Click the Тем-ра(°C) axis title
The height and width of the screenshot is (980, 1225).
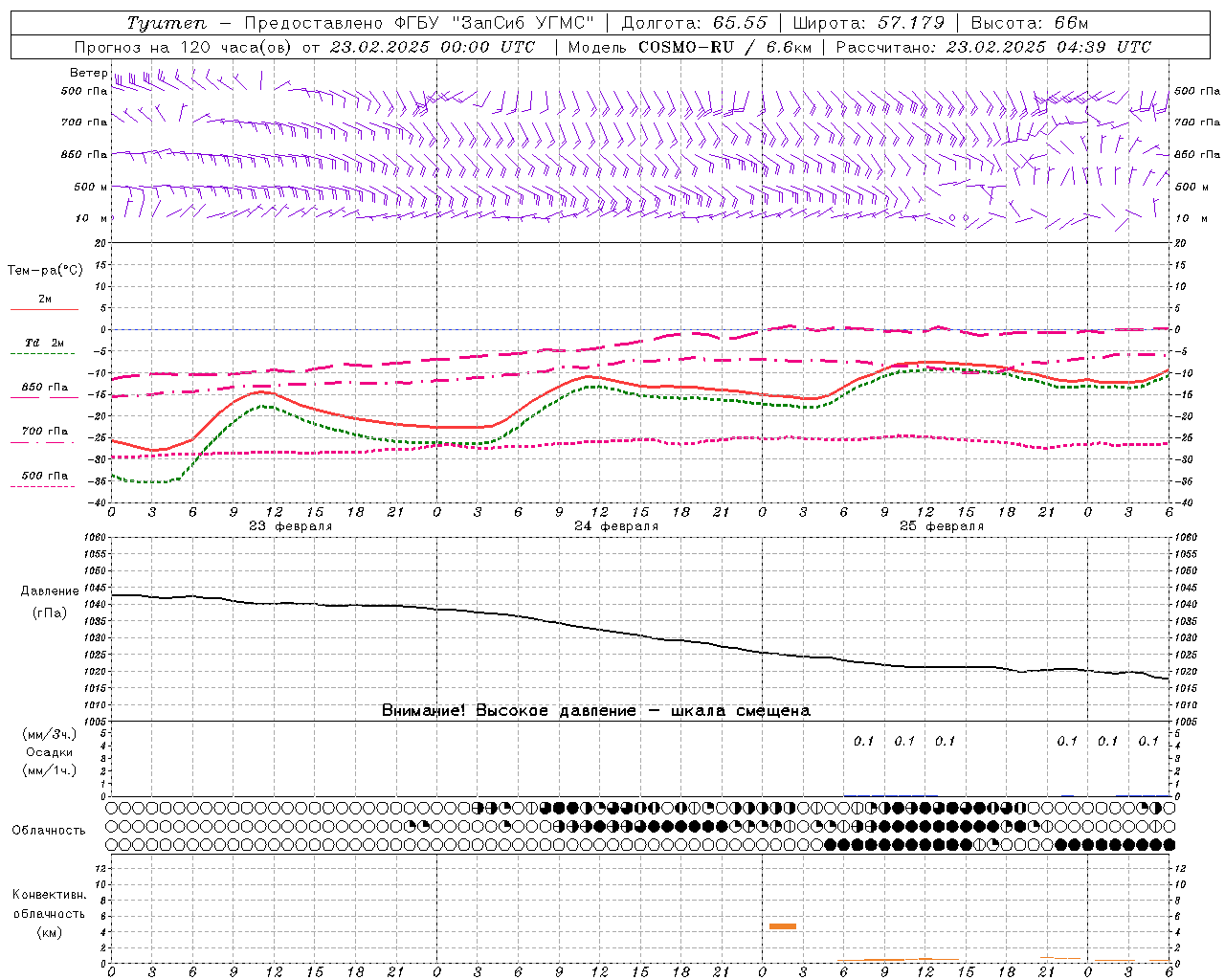coord(45,271)
